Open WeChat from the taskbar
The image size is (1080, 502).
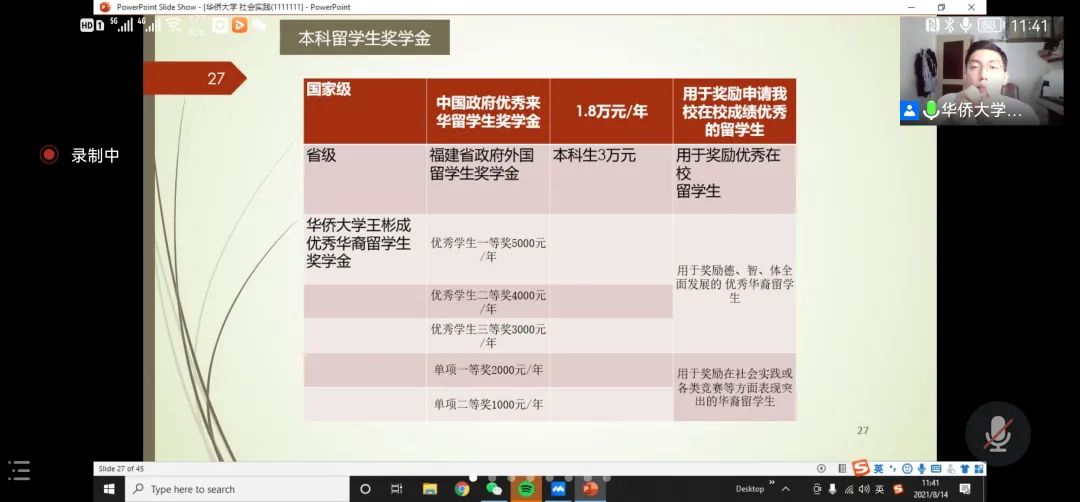(494, 489)
